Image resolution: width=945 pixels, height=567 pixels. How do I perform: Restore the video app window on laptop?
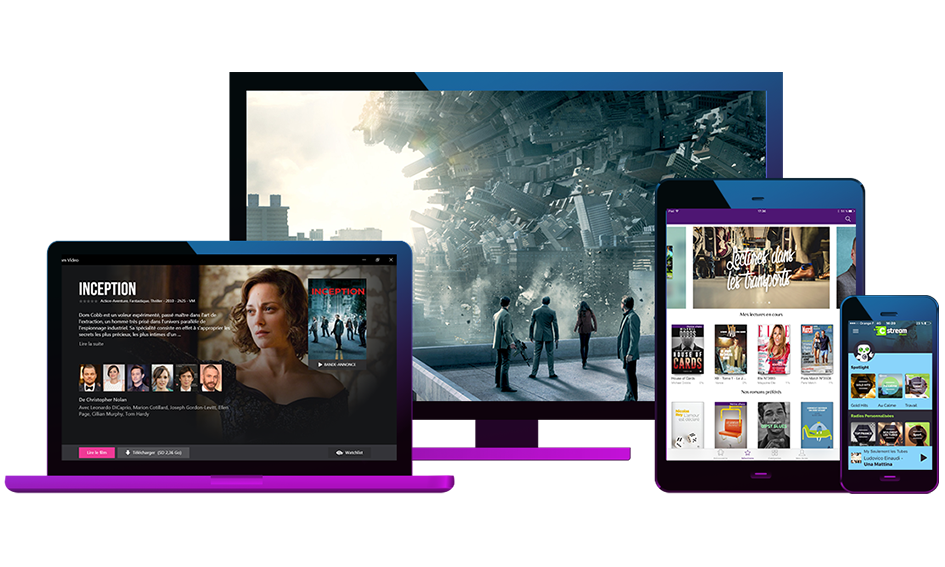(378, 260)
